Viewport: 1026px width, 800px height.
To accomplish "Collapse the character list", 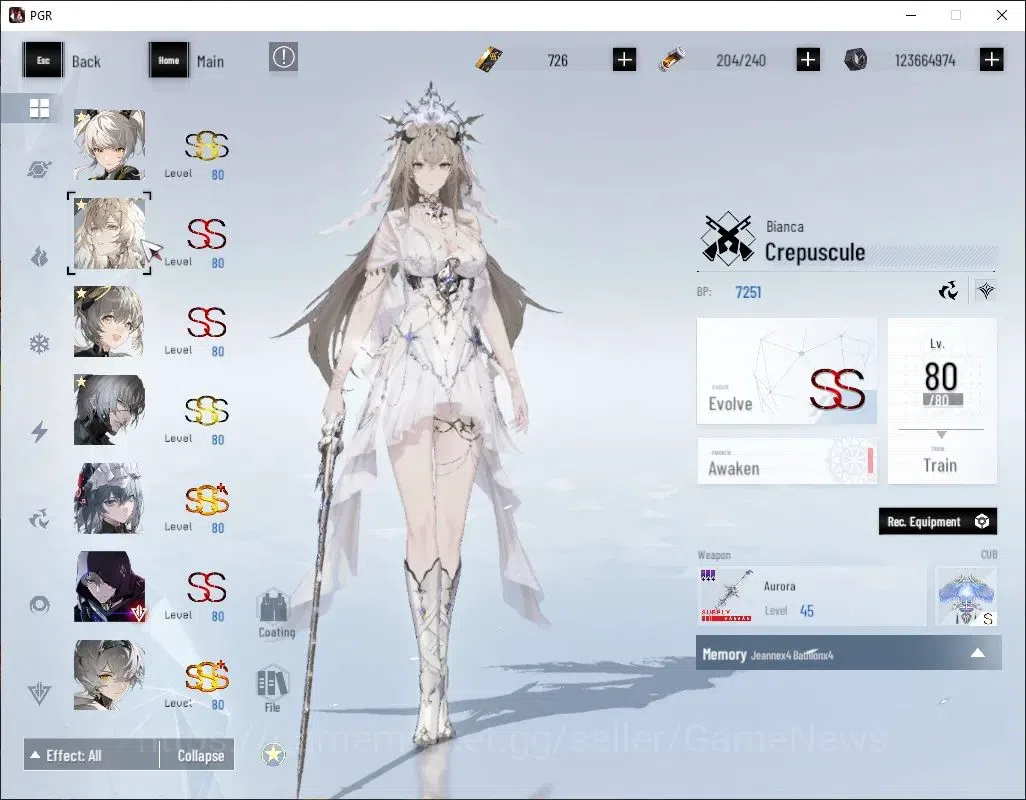I will click(x=197, y=756).
